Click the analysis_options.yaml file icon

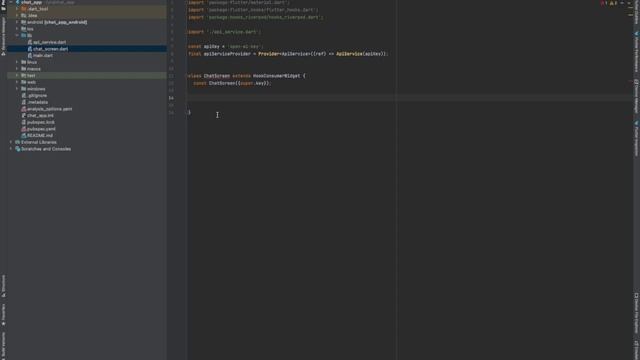24,109
